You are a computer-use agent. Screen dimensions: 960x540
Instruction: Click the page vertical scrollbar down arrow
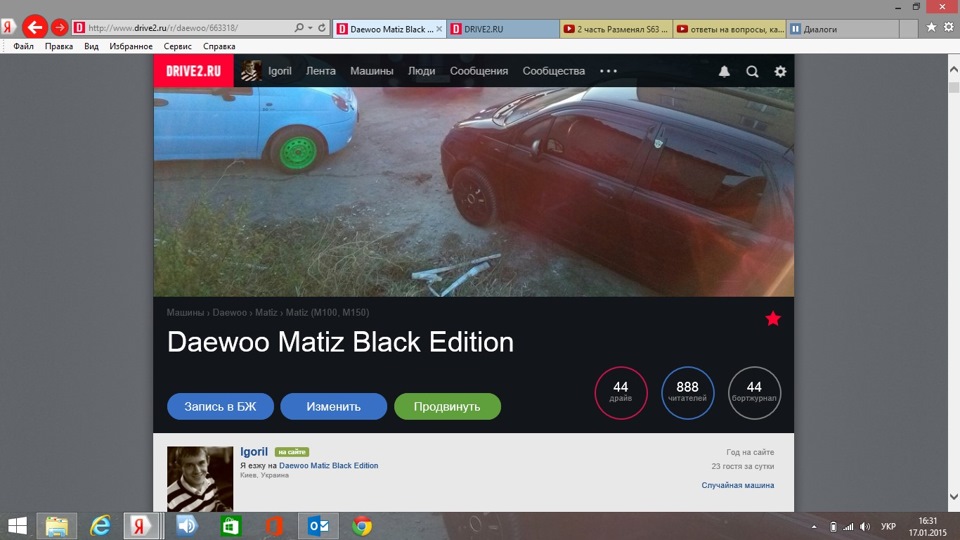953,497
